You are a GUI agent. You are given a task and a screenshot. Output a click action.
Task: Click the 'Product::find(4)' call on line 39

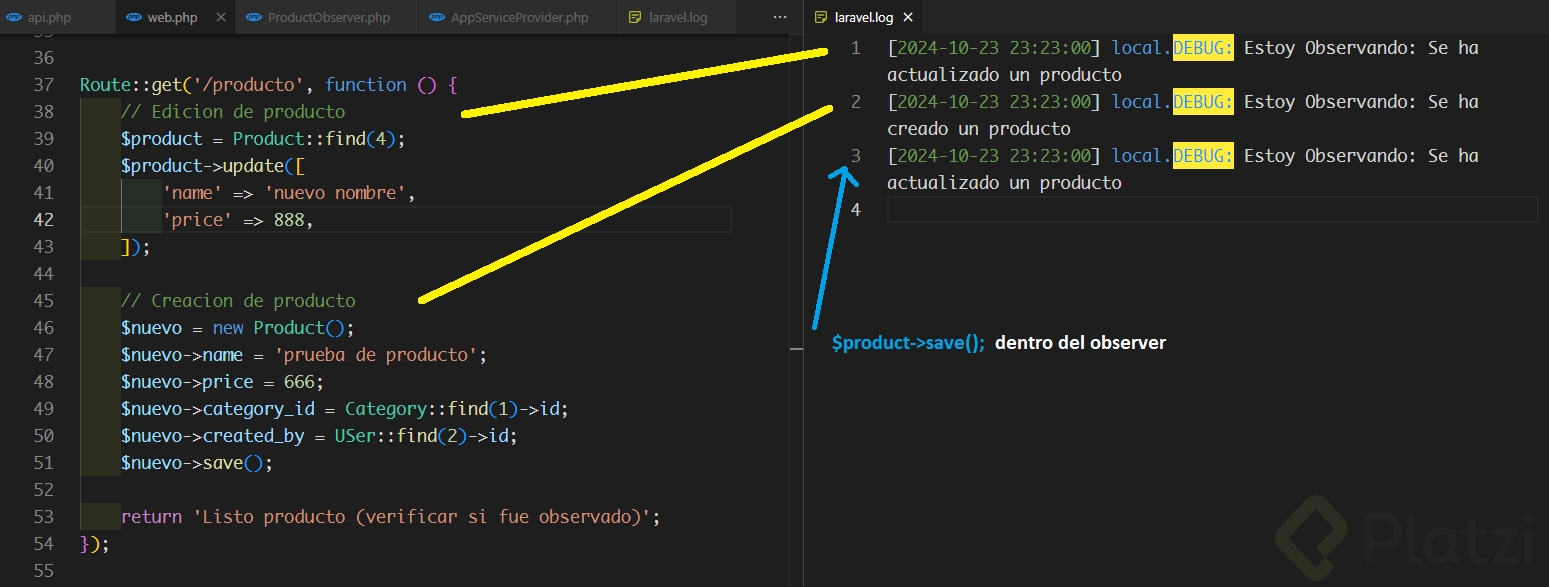coord(319,139)
